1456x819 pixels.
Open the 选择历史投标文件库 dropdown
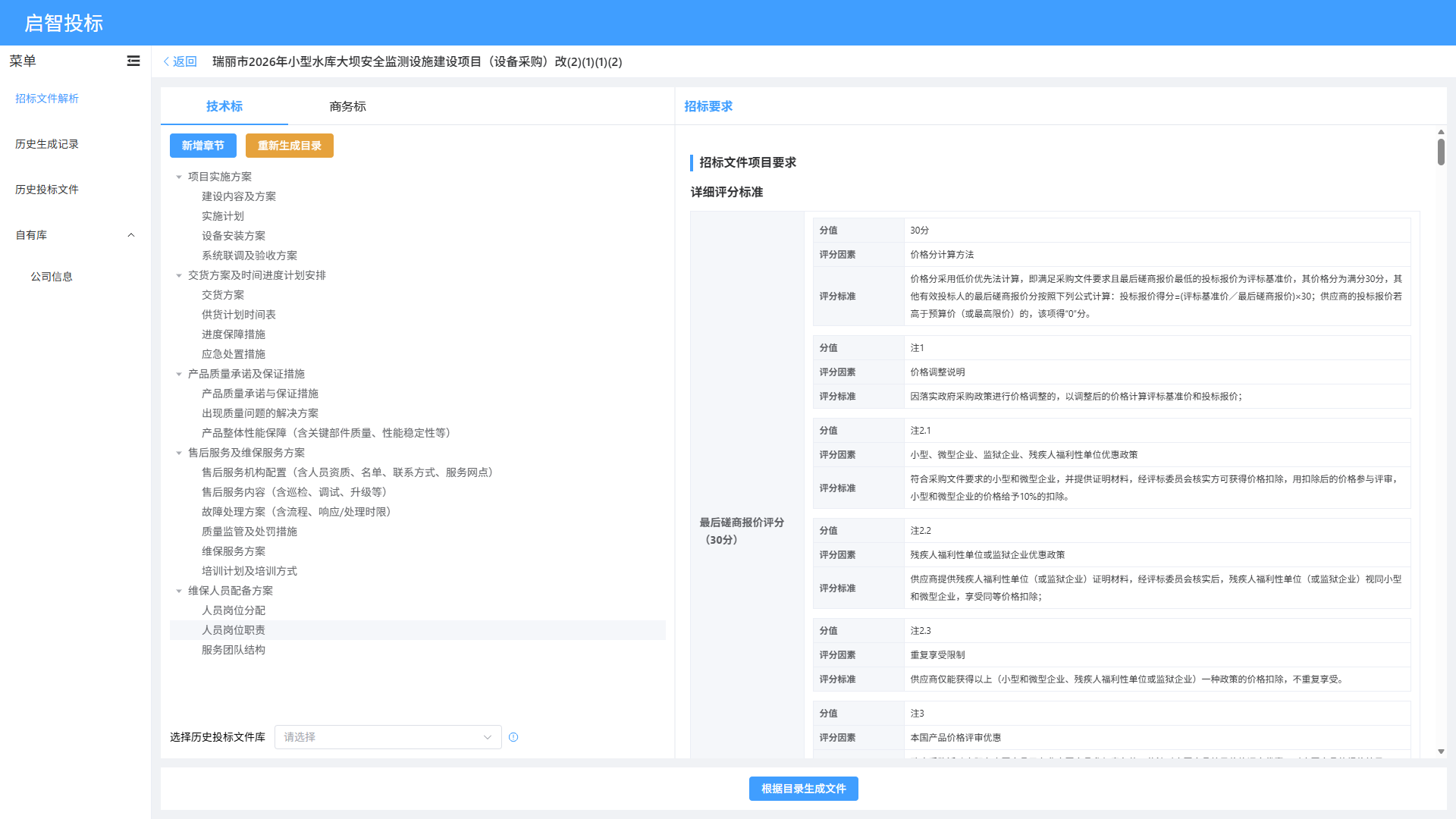pyautogui.click(x=388, y=737)
